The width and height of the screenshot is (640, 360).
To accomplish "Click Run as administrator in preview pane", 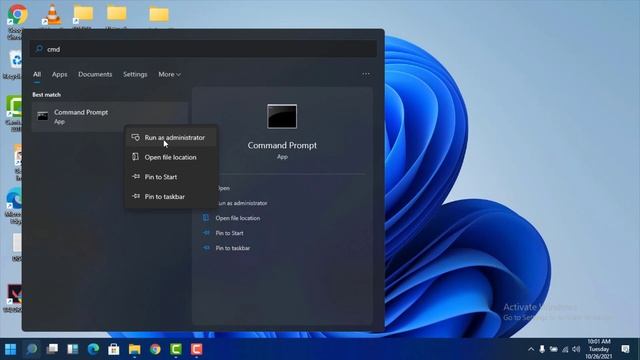I will coord(243,203).
